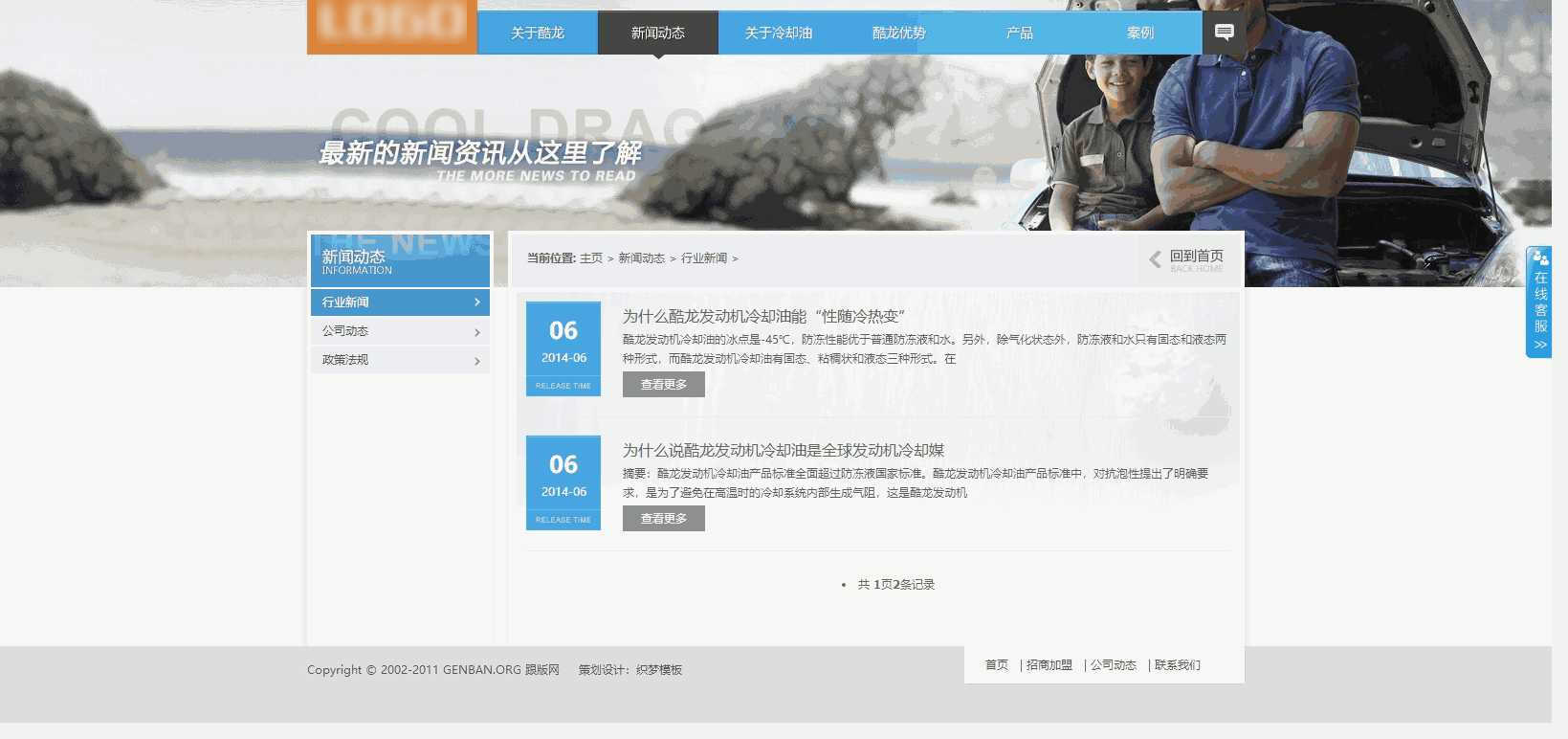Click the chevron on 公司动态 sidebar row
Image resolution: width=1568 pixels, height=739 pixels.
(476, 332)
